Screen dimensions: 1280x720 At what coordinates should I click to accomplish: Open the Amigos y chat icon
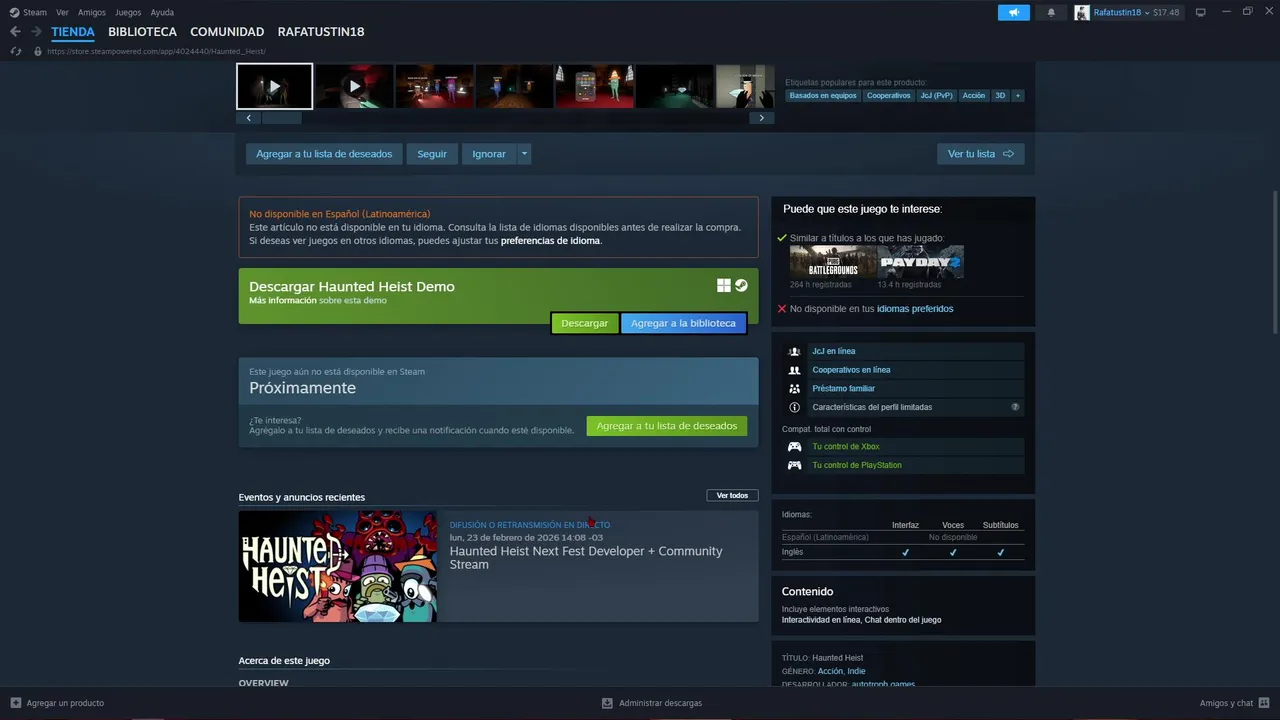pyautogui.click(x=1265, y=703)
